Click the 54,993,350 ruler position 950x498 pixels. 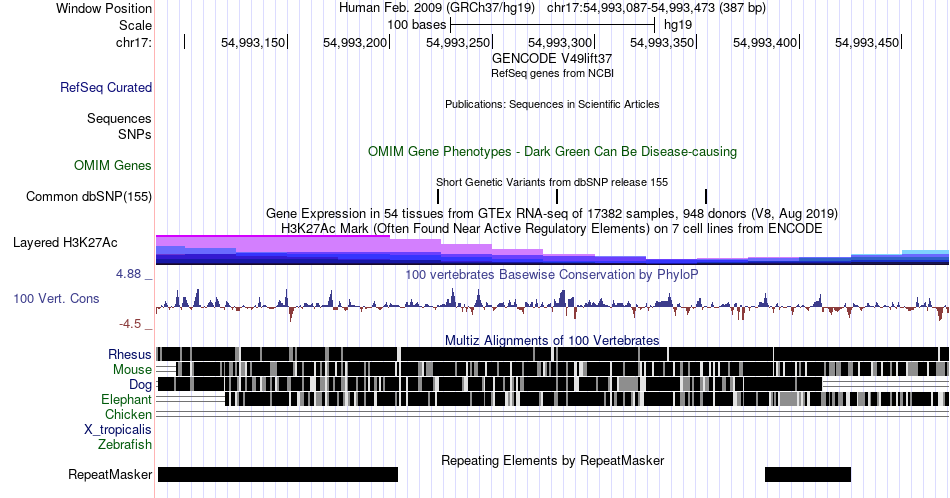(662, 42)
